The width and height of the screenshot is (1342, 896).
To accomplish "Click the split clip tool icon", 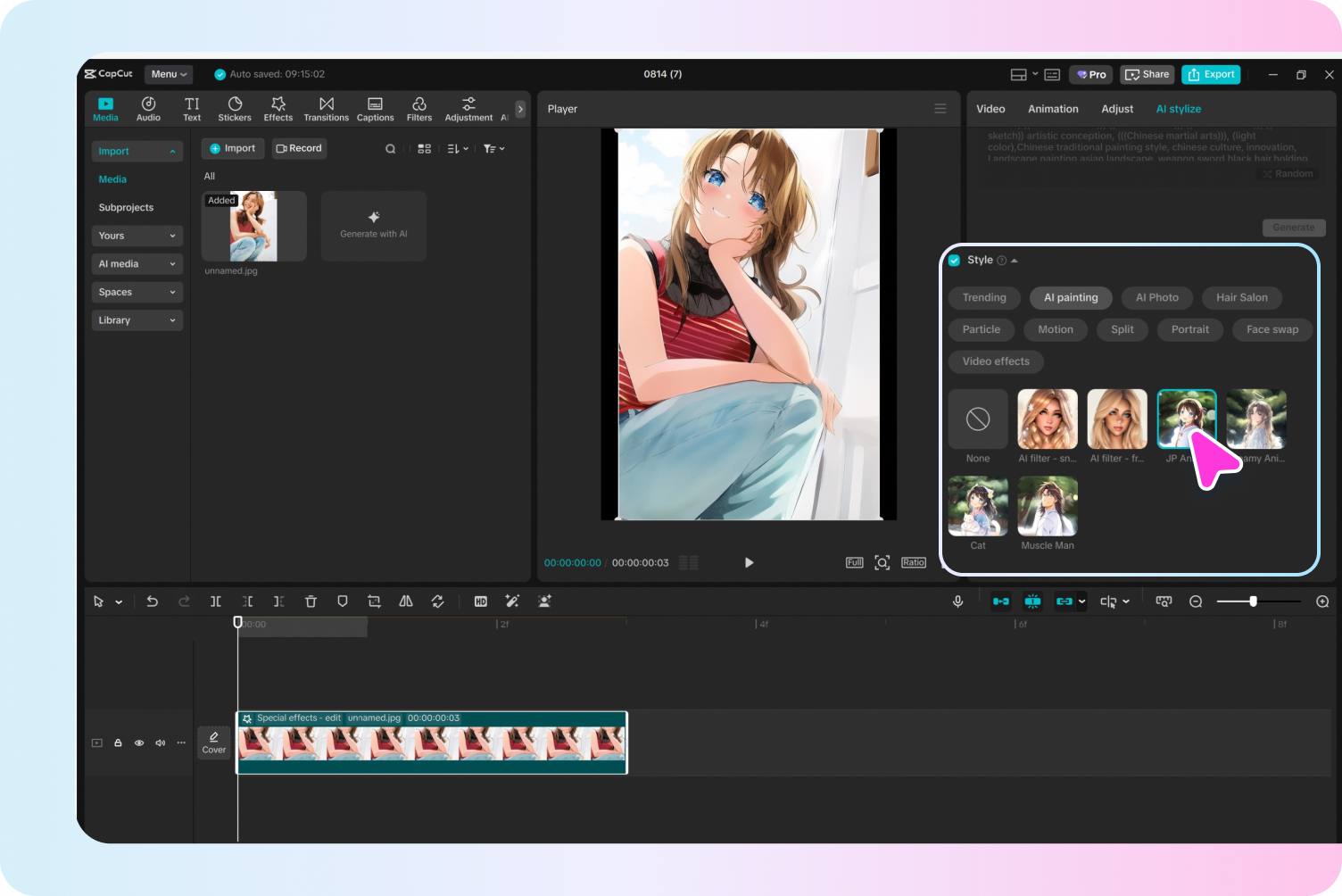I will point(215,601).
